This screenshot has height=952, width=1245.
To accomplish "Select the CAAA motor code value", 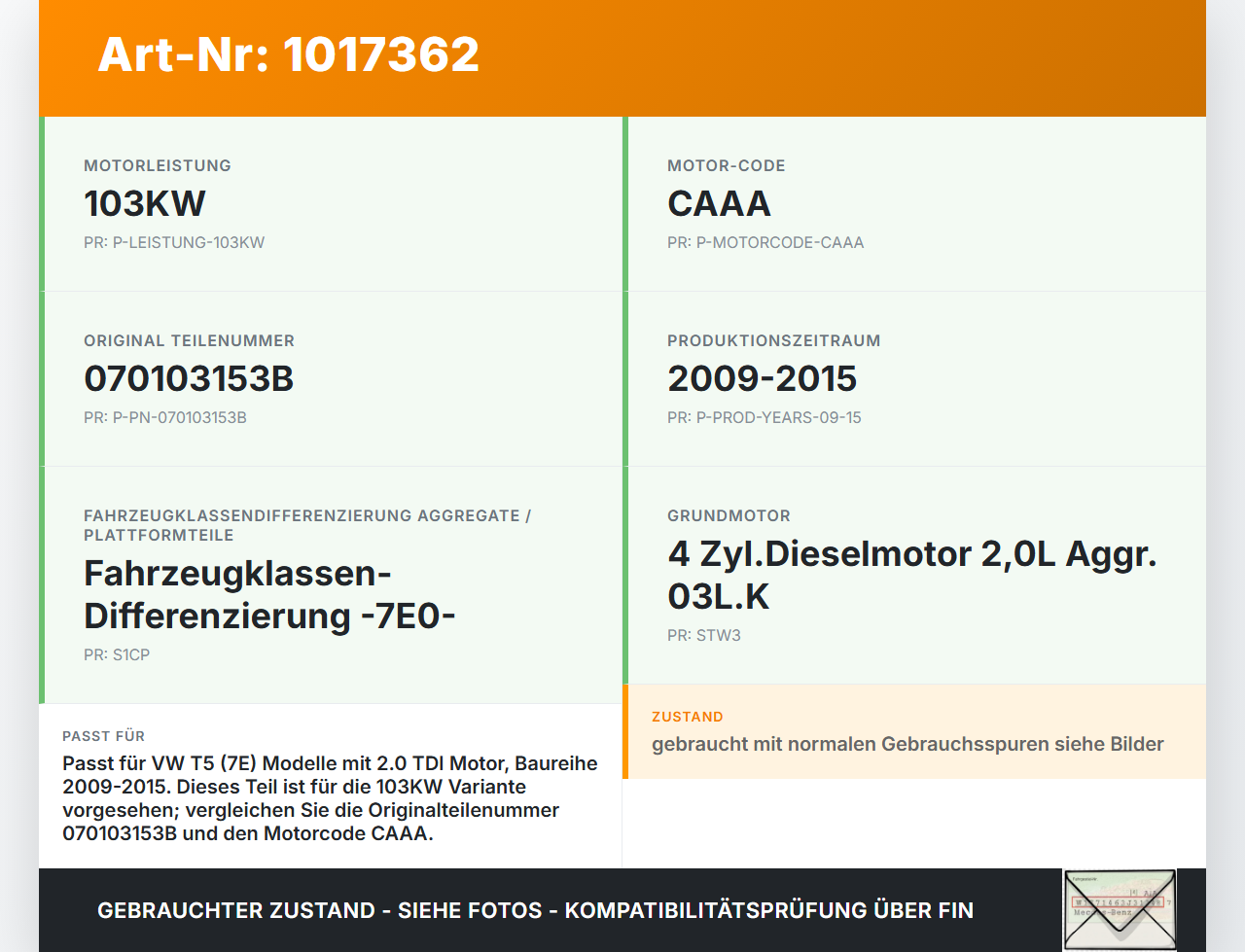I will [719, 203].
